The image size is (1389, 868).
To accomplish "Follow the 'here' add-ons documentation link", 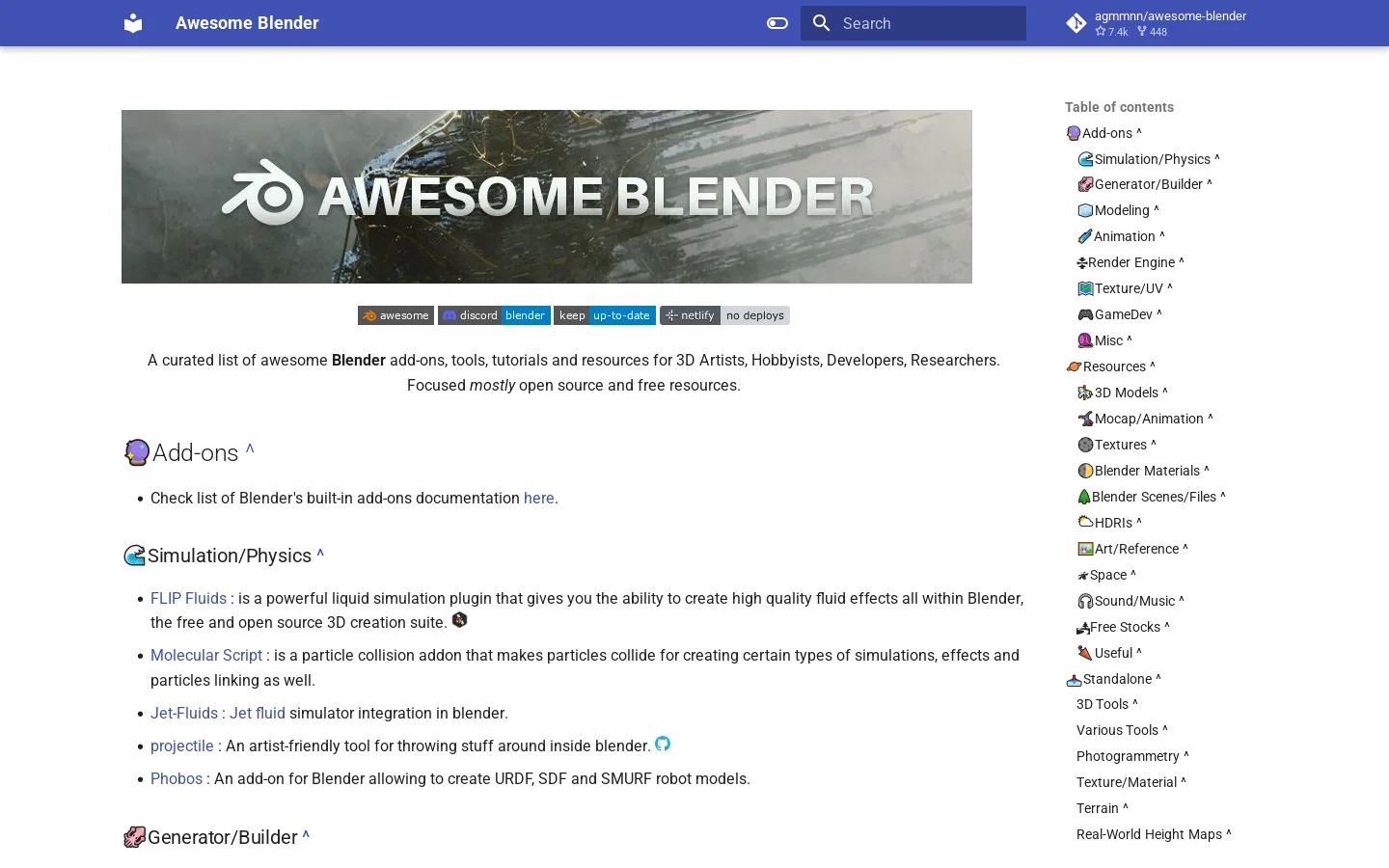I will (538, 498).
